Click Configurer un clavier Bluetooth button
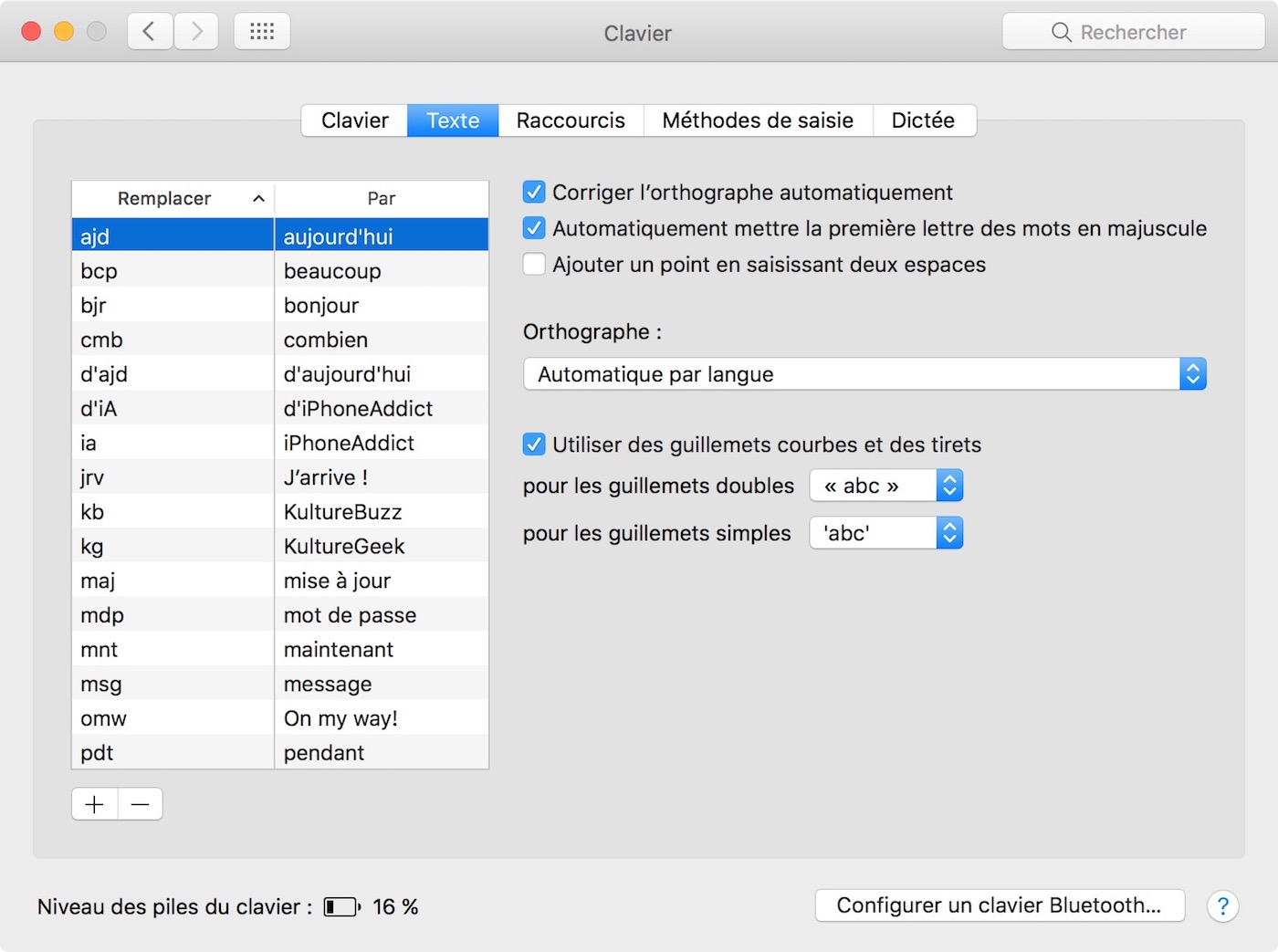The width and height of the screenshot is (1278, 952). point(1000,905)
